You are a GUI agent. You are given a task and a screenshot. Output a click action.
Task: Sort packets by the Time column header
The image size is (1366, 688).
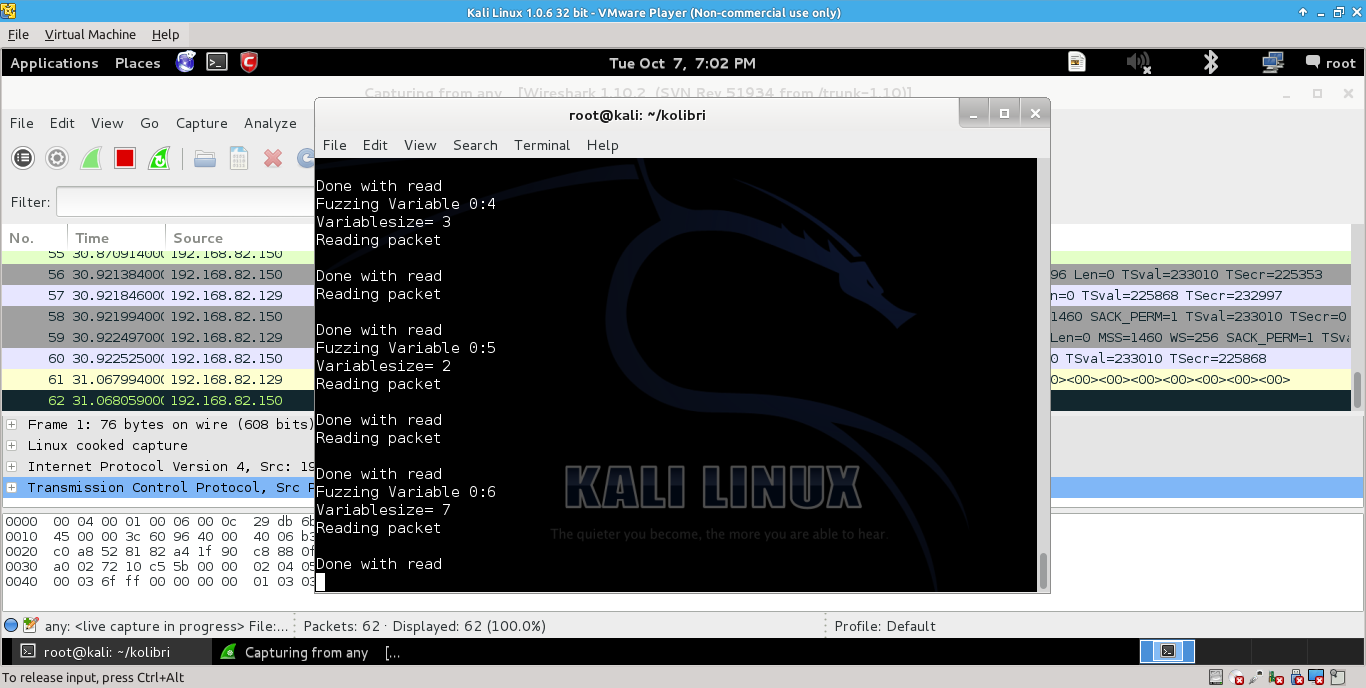point(116,238)
